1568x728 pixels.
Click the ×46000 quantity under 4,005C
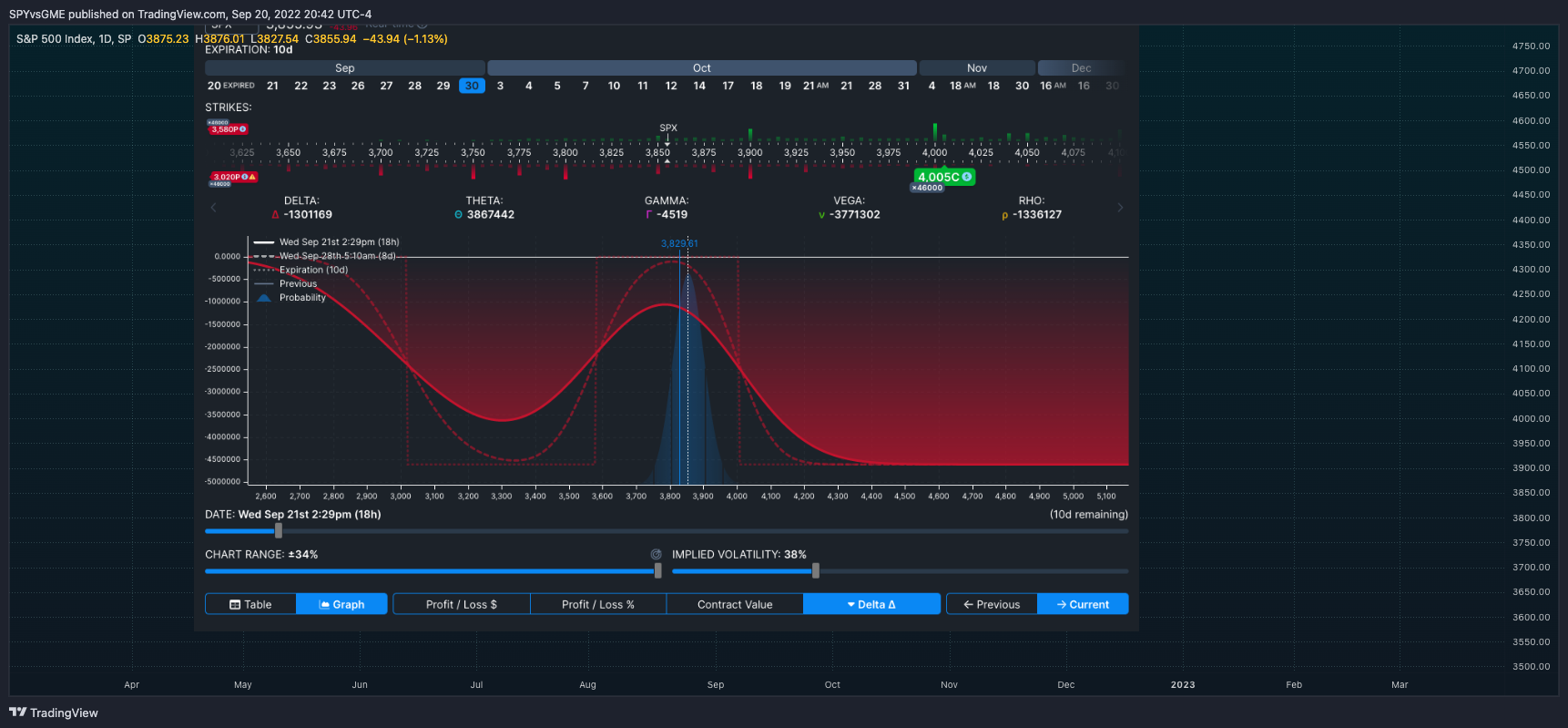(928, 189)
